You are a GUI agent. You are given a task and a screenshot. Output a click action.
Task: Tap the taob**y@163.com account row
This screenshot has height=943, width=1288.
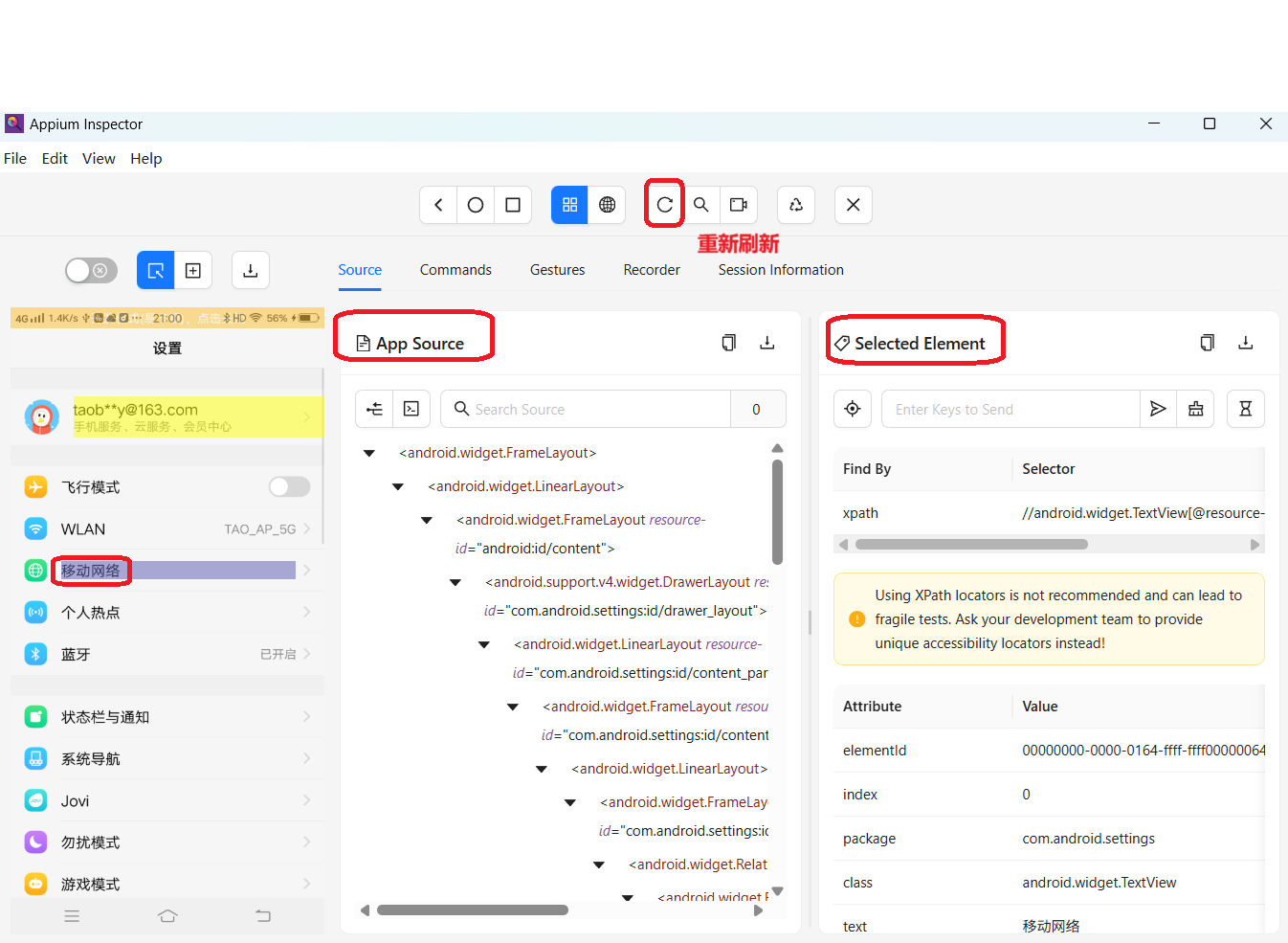pos(167,416)
